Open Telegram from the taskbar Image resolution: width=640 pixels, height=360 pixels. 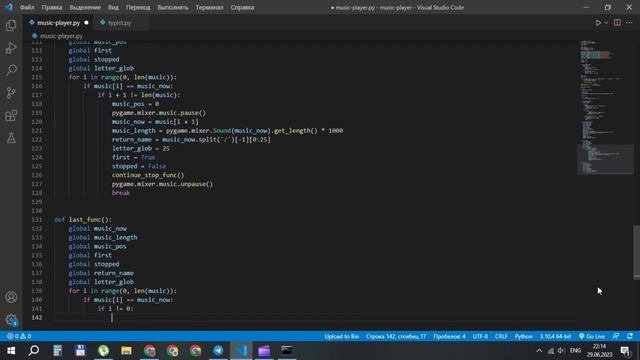pos(218,351)
